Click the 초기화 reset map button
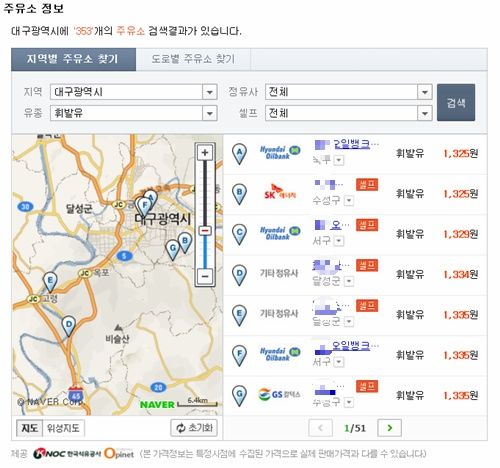The width and height of the screenshot is (500, 468). click(x=194, y=428)
